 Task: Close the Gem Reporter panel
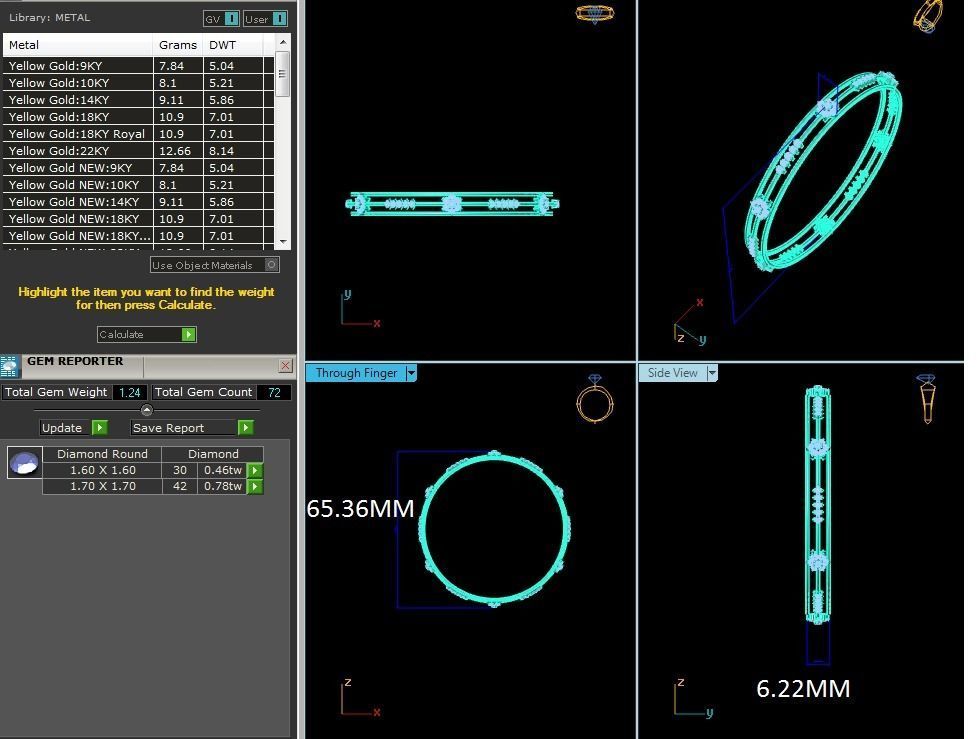tap(285, 366)
